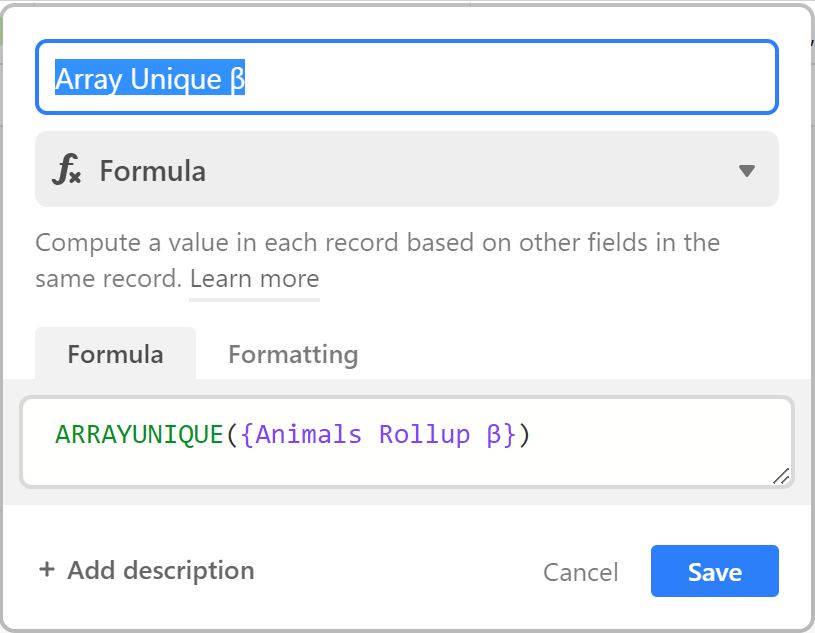Click the word Rollup in the formula
Viewport: 815px width, 633px height.
click(x=424, y=435)
